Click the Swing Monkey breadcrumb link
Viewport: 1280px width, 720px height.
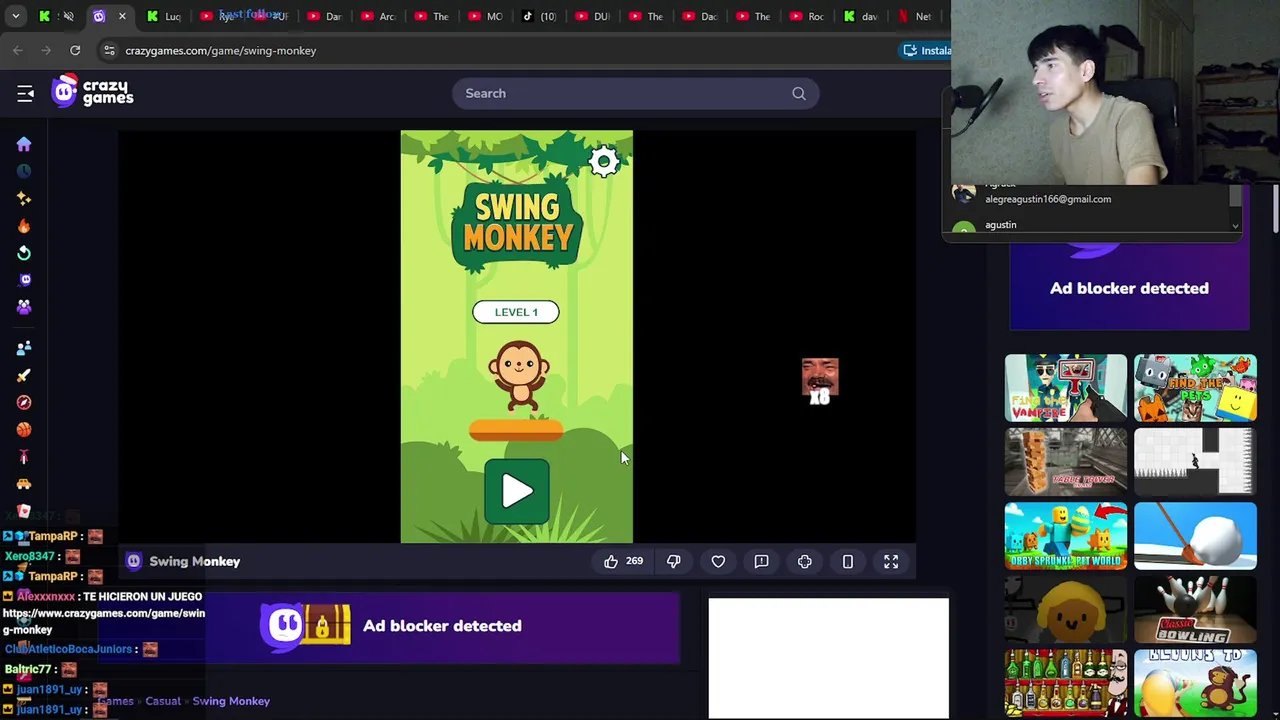231,701
